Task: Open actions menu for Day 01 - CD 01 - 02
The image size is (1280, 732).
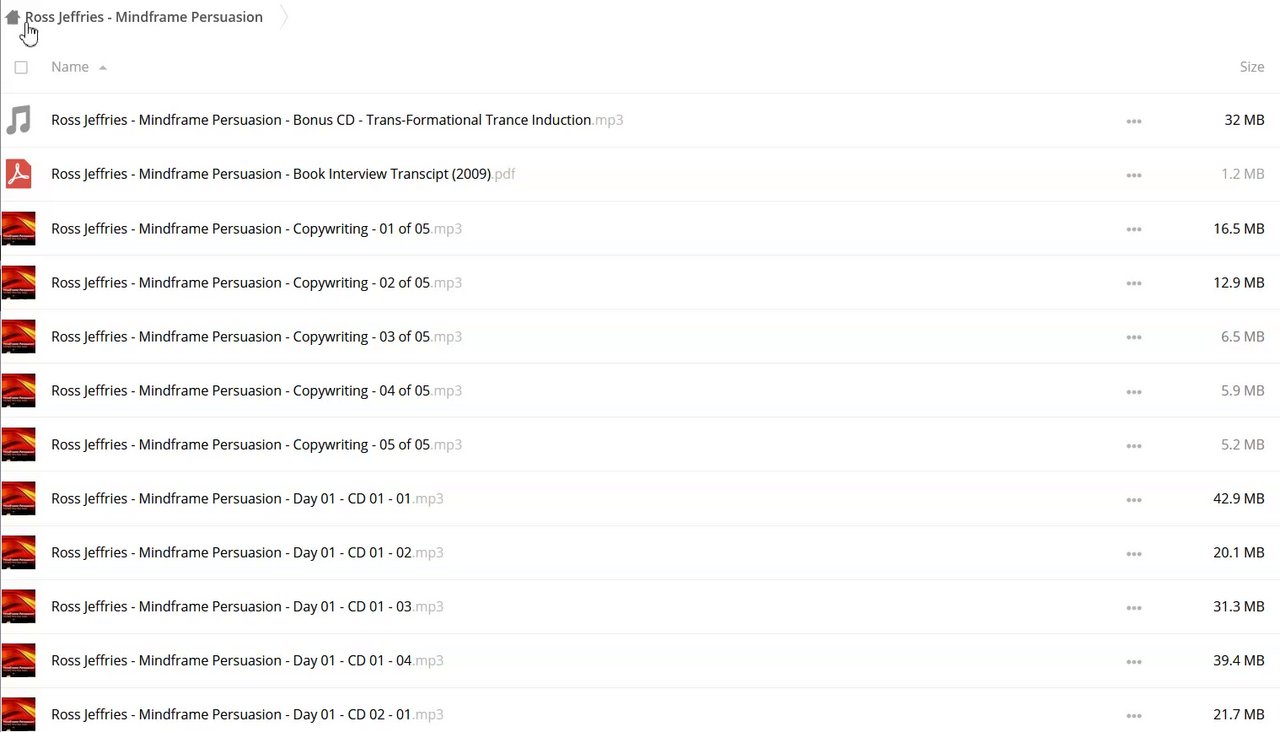Action: [x=1134, y=553]
